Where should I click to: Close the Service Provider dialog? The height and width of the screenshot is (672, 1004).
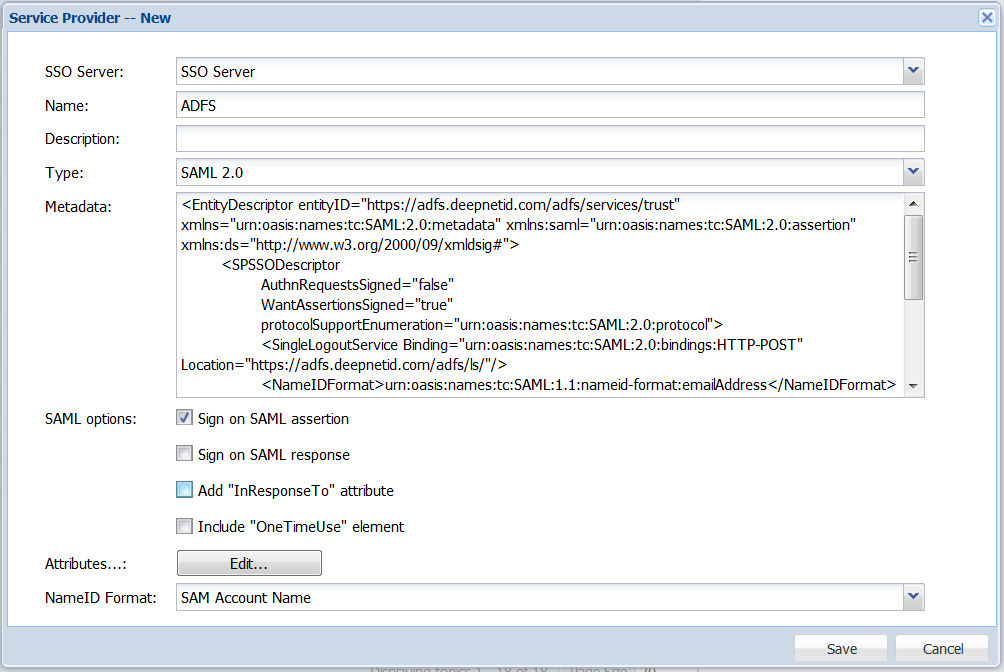[x=985, y=17]
